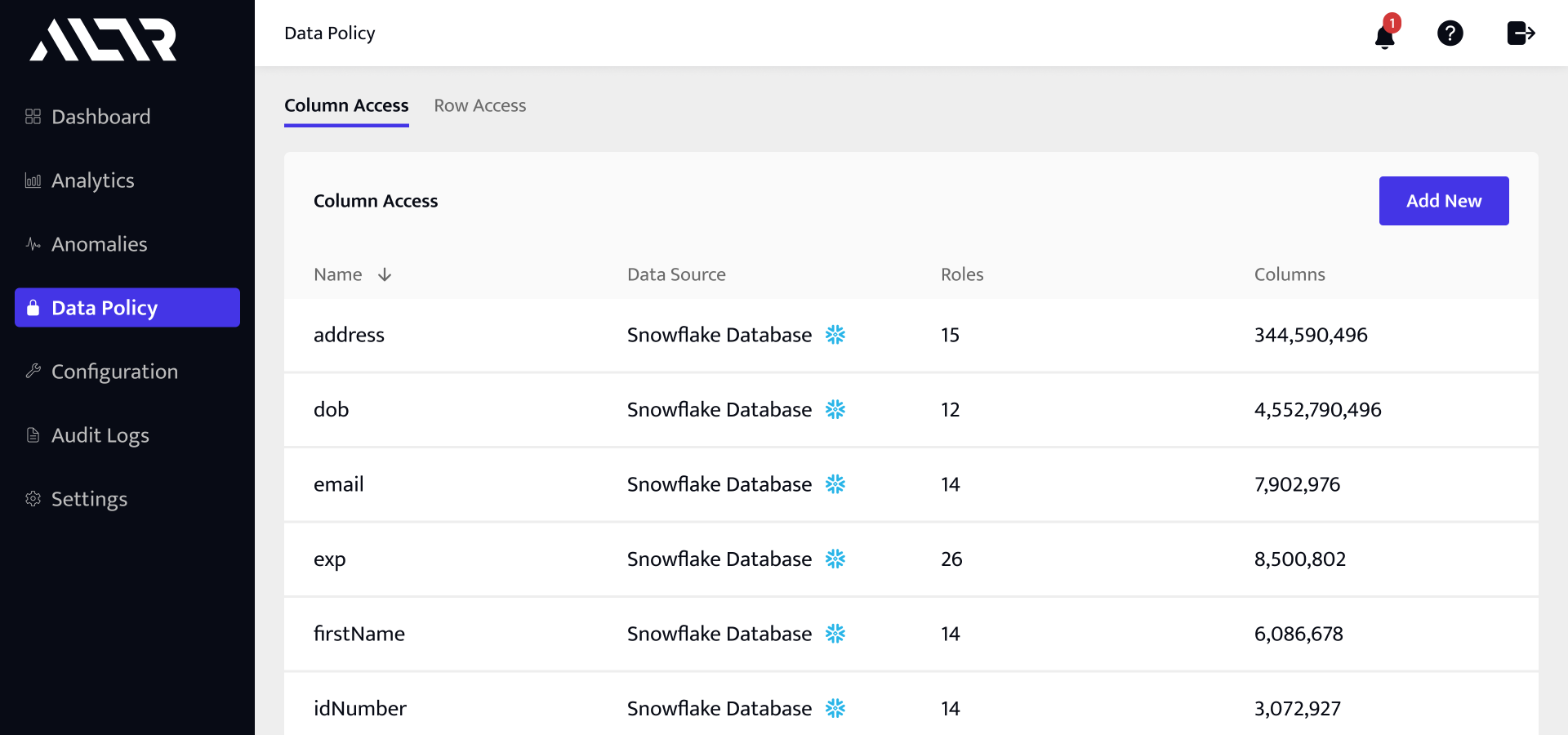Click the logout icon in top bar

click(x=1520, y=33)
